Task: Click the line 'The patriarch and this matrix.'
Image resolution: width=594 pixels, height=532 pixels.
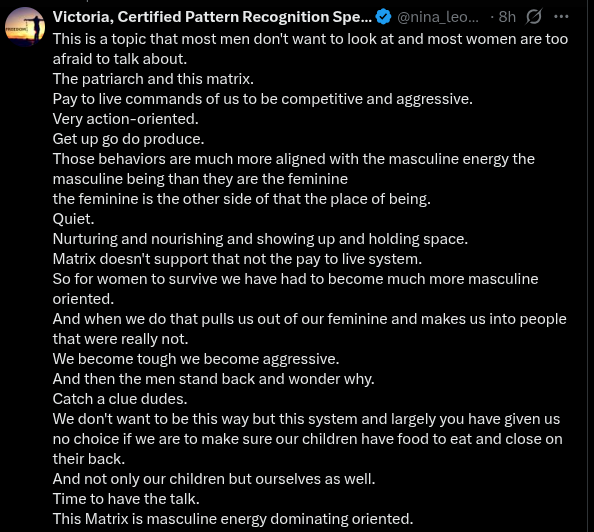Action: point(153,79)
